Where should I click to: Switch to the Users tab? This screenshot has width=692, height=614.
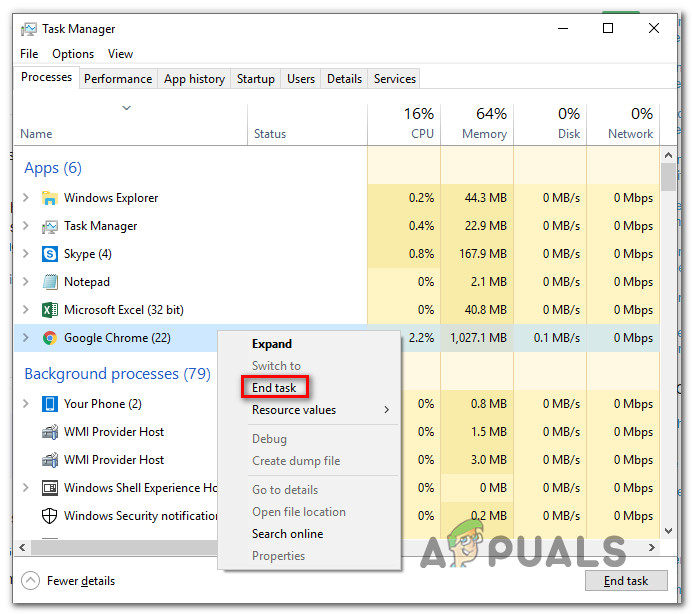301,79
